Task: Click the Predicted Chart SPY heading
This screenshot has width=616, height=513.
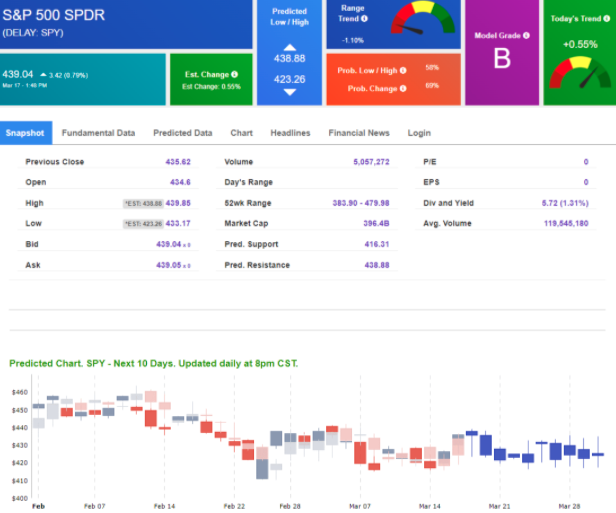Action: pyautogui.click(x=154, y=363)
